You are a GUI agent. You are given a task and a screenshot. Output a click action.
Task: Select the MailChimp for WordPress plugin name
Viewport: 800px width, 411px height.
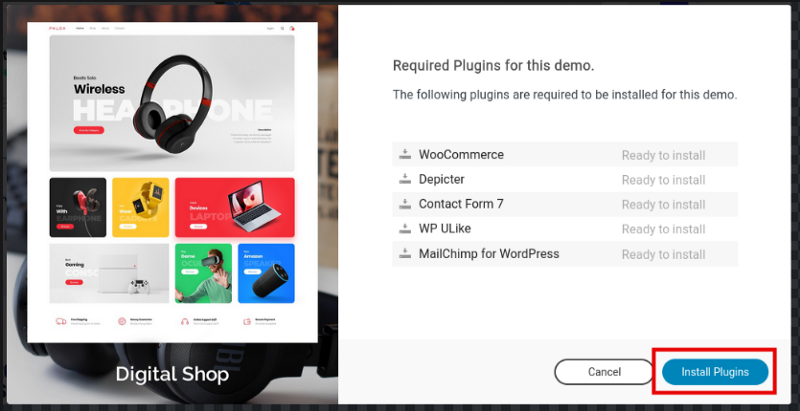pyautogui.click(x=489, y=253)
